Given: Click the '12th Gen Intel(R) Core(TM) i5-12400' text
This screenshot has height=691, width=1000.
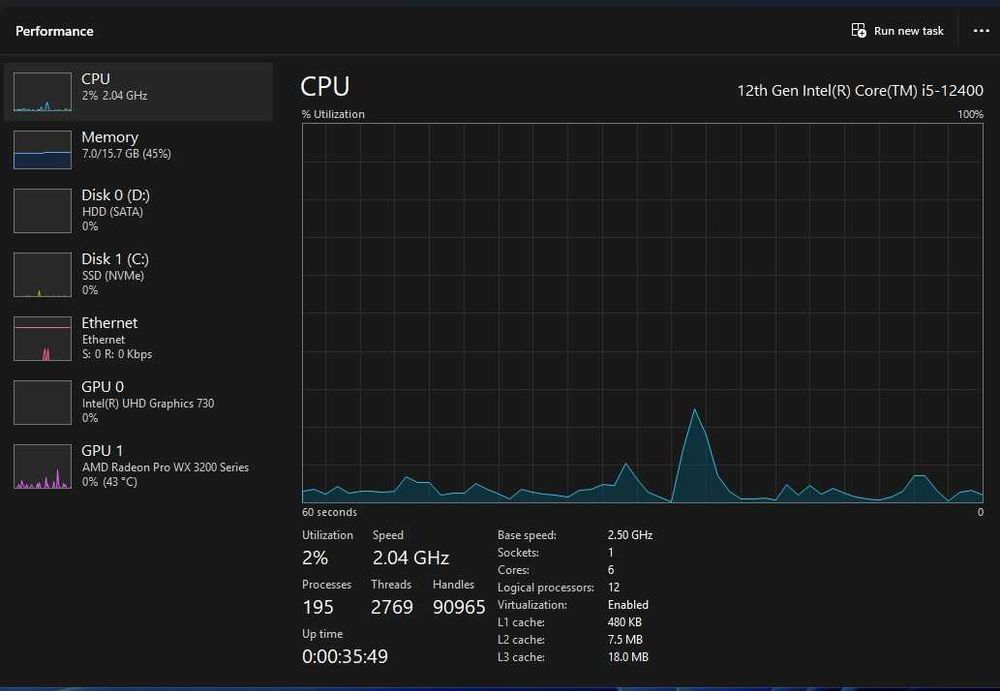Looking at the screenshot, I should (x=860, y=91).
